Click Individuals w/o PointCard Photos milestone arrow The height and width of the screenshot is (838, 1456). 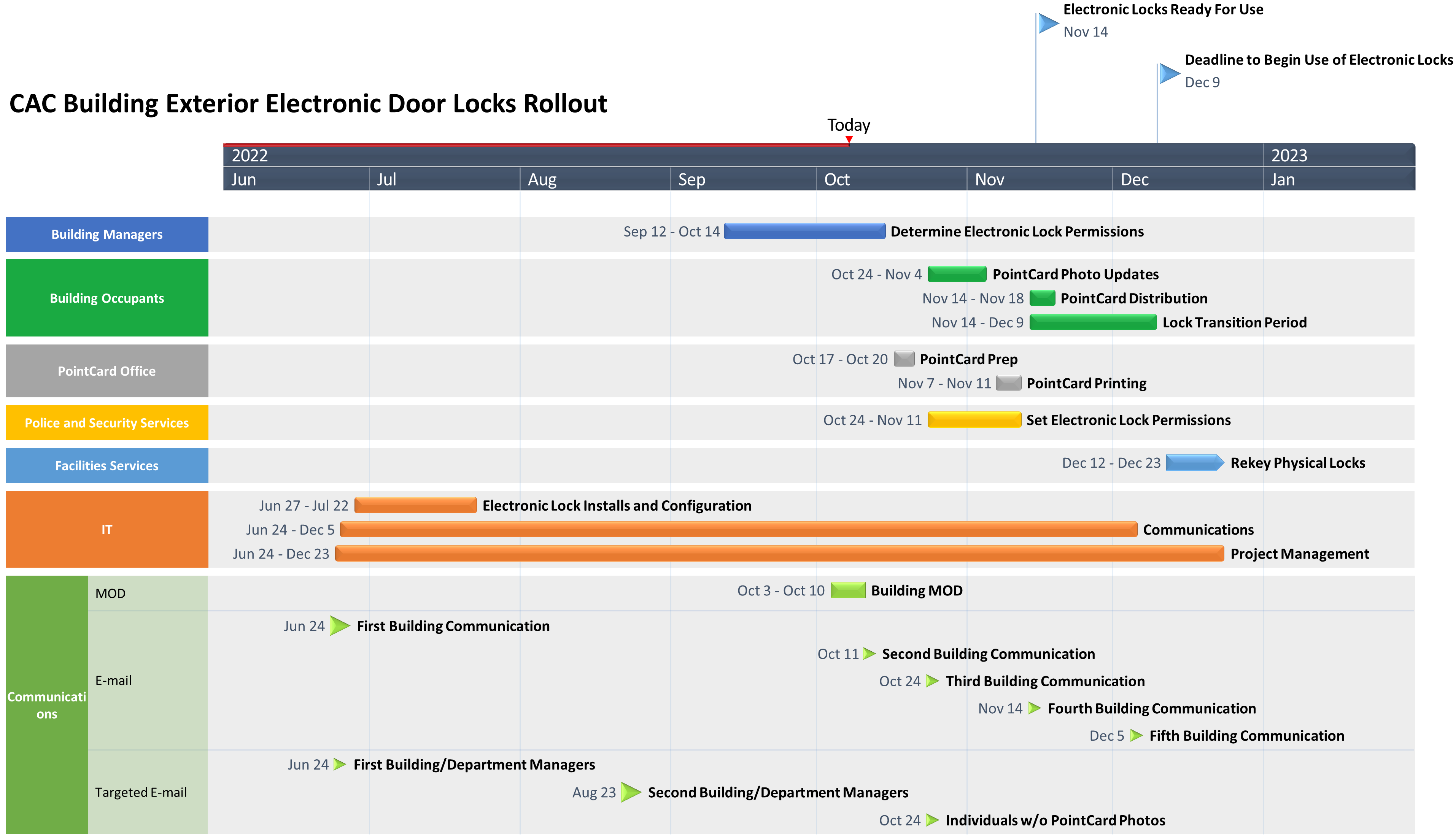933,820
